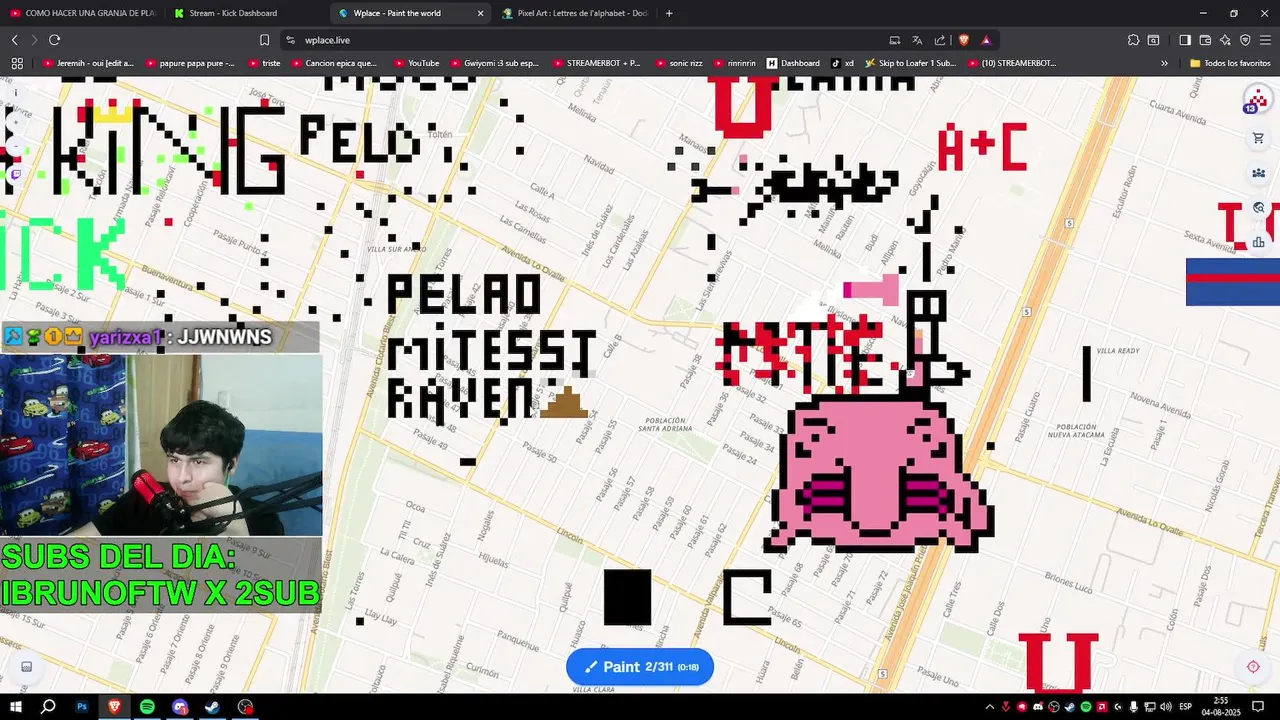Screen dimensions: 1280x720
Task: Click the translate page icon
Action: (917, 40)
